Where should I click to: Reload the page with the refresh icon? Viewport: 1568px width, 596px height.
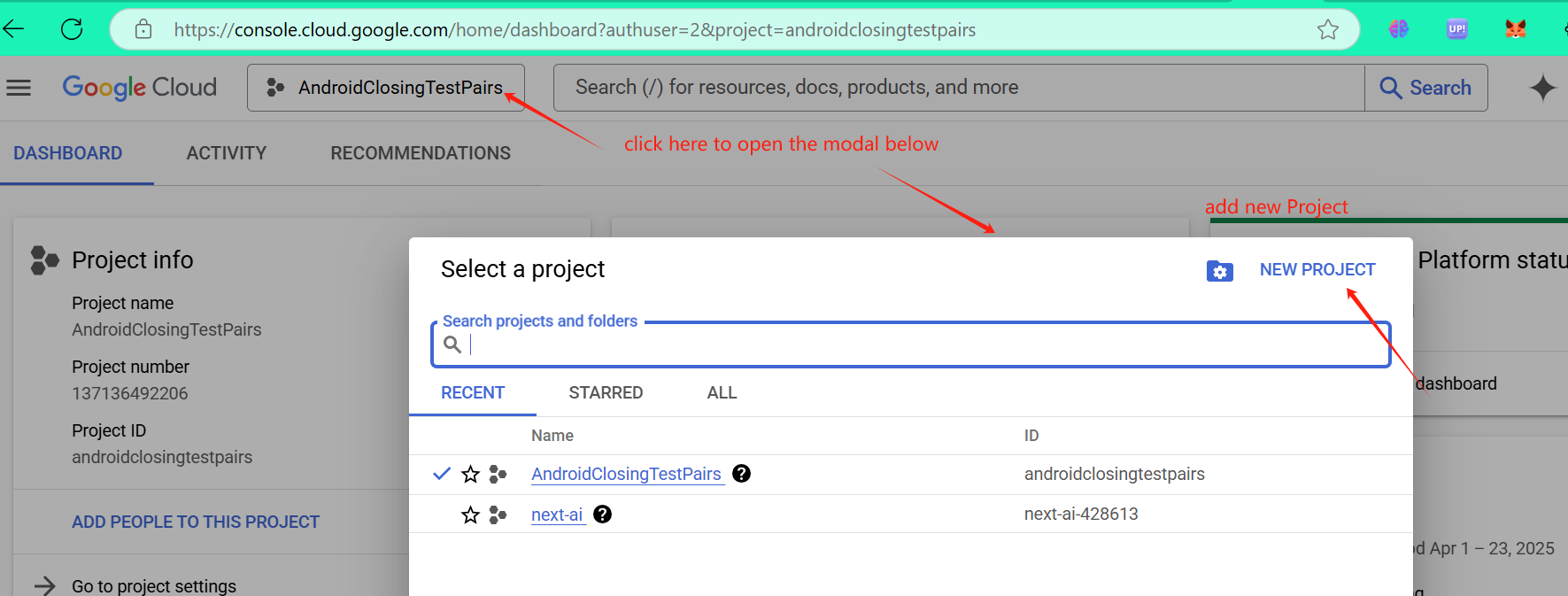[72, 29]
